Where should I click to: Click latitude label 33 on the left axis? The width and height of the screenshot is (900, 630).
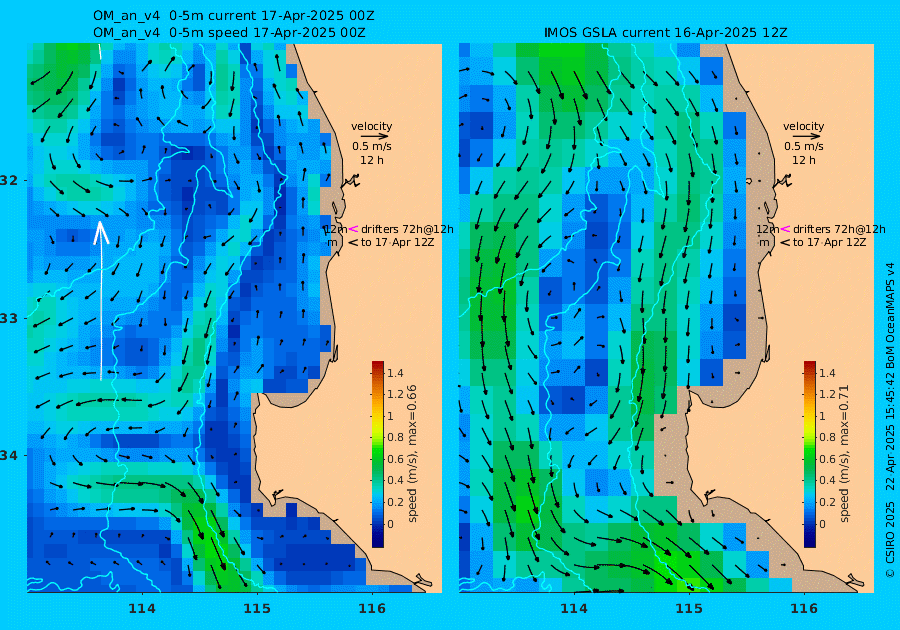click(9, 318)
